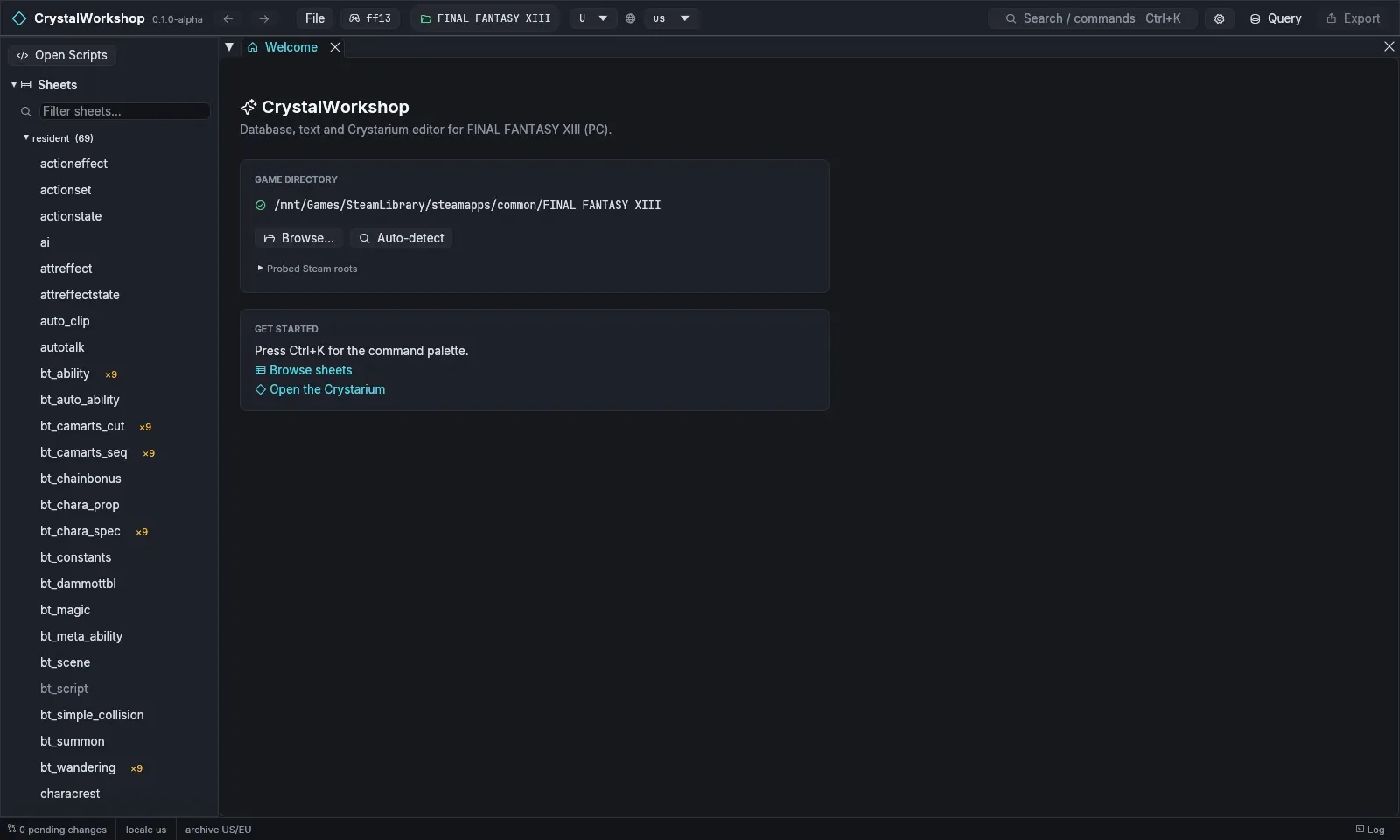1400x840 pixels.
Task: Click the globe locale icon
Action: tap(630, 18)
